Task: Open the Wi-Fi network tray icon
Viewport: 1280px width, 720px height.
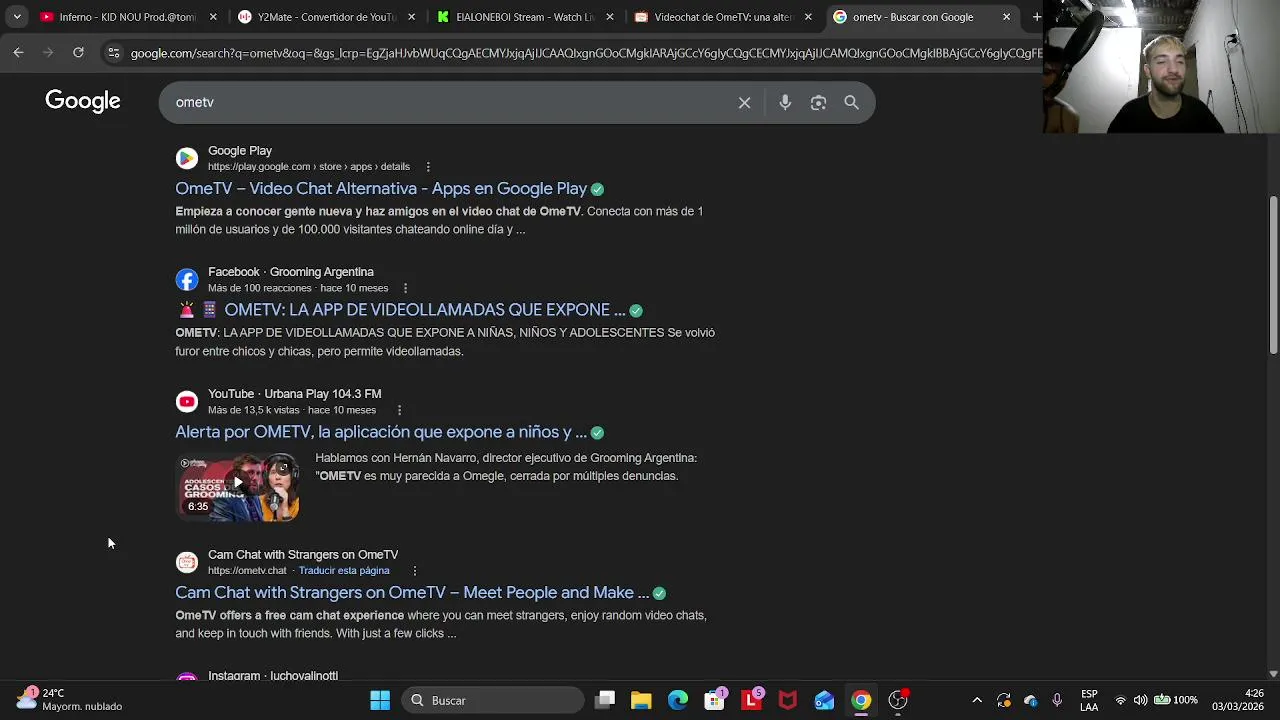Action: tap(1121, 700)
